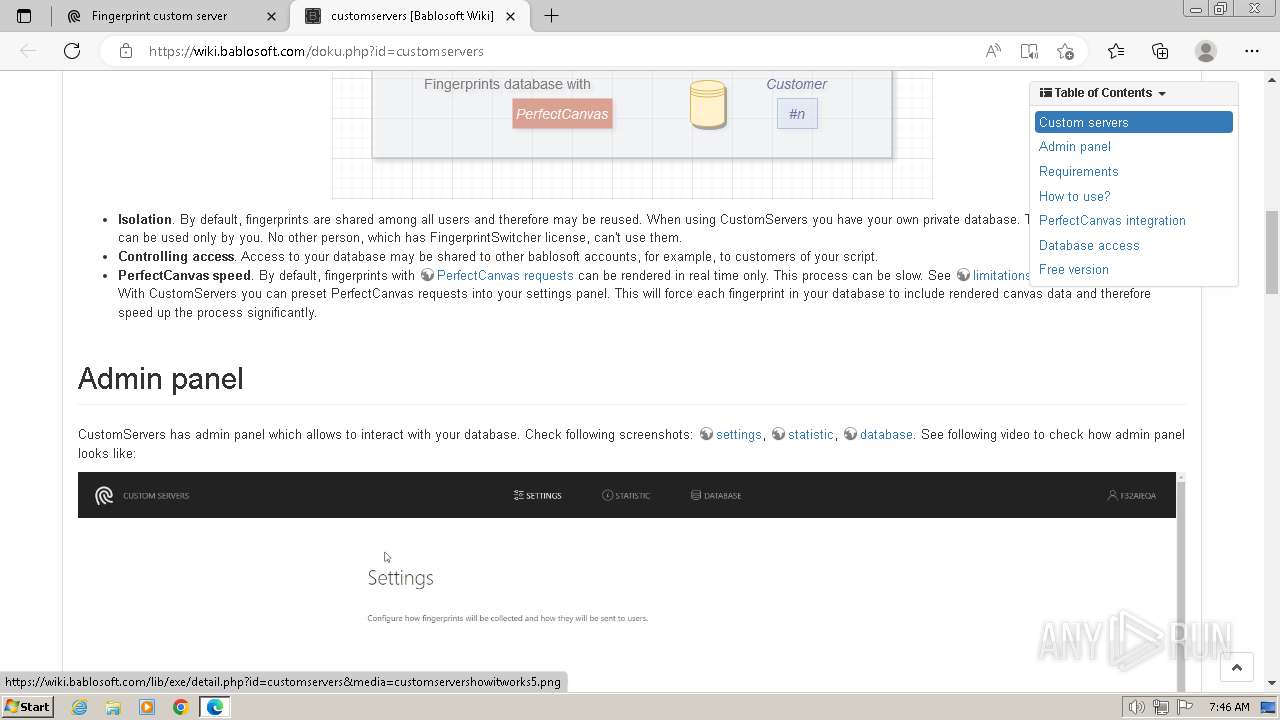1280x720 pixels.
Task: Close the Fingerprint custom server tab
Action: pyautogui.click(x=271, y=16)
